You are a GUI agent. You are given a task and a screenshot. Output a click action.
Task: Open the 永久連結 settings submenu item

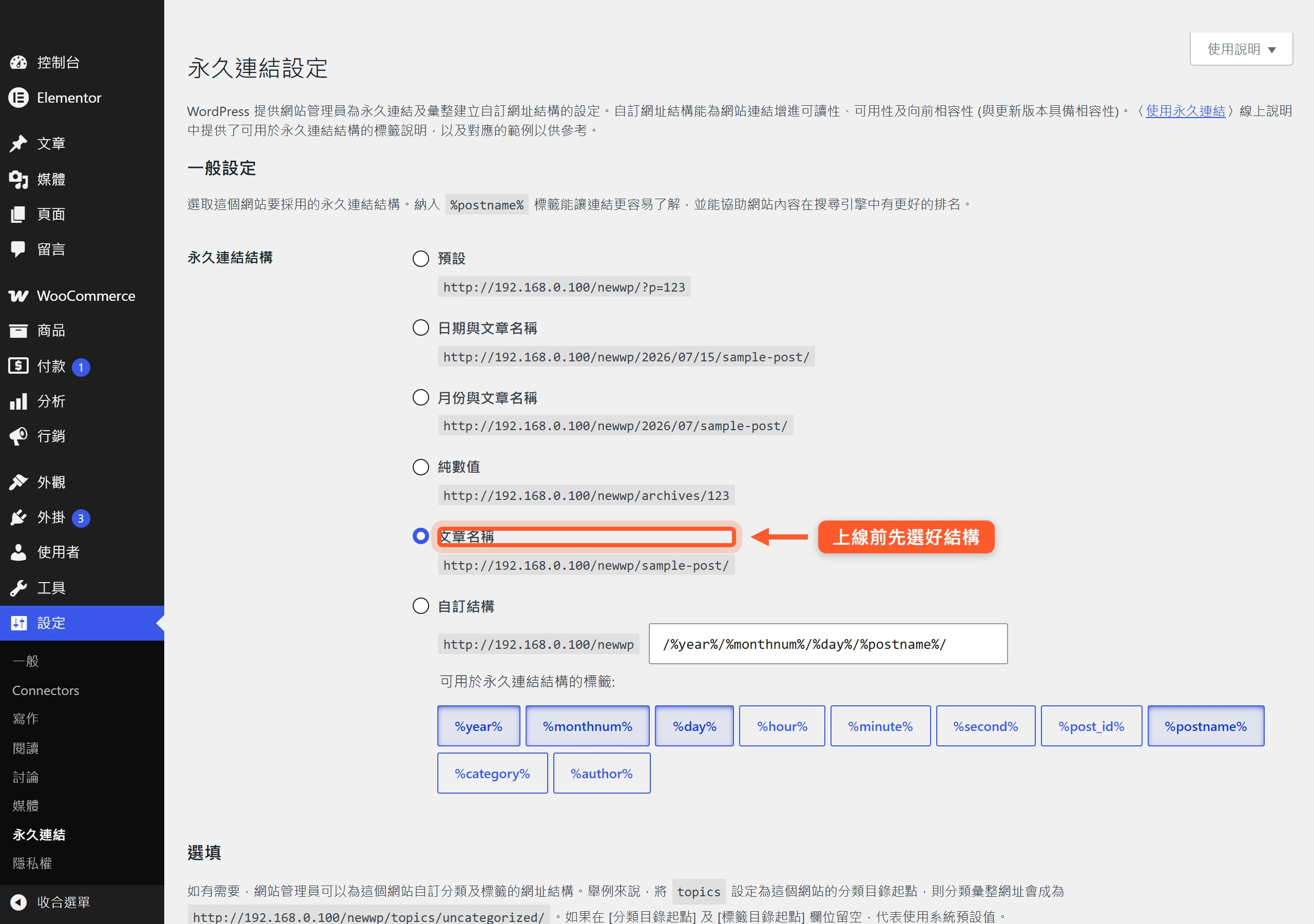pyautogui.click(x=39, y=835)
